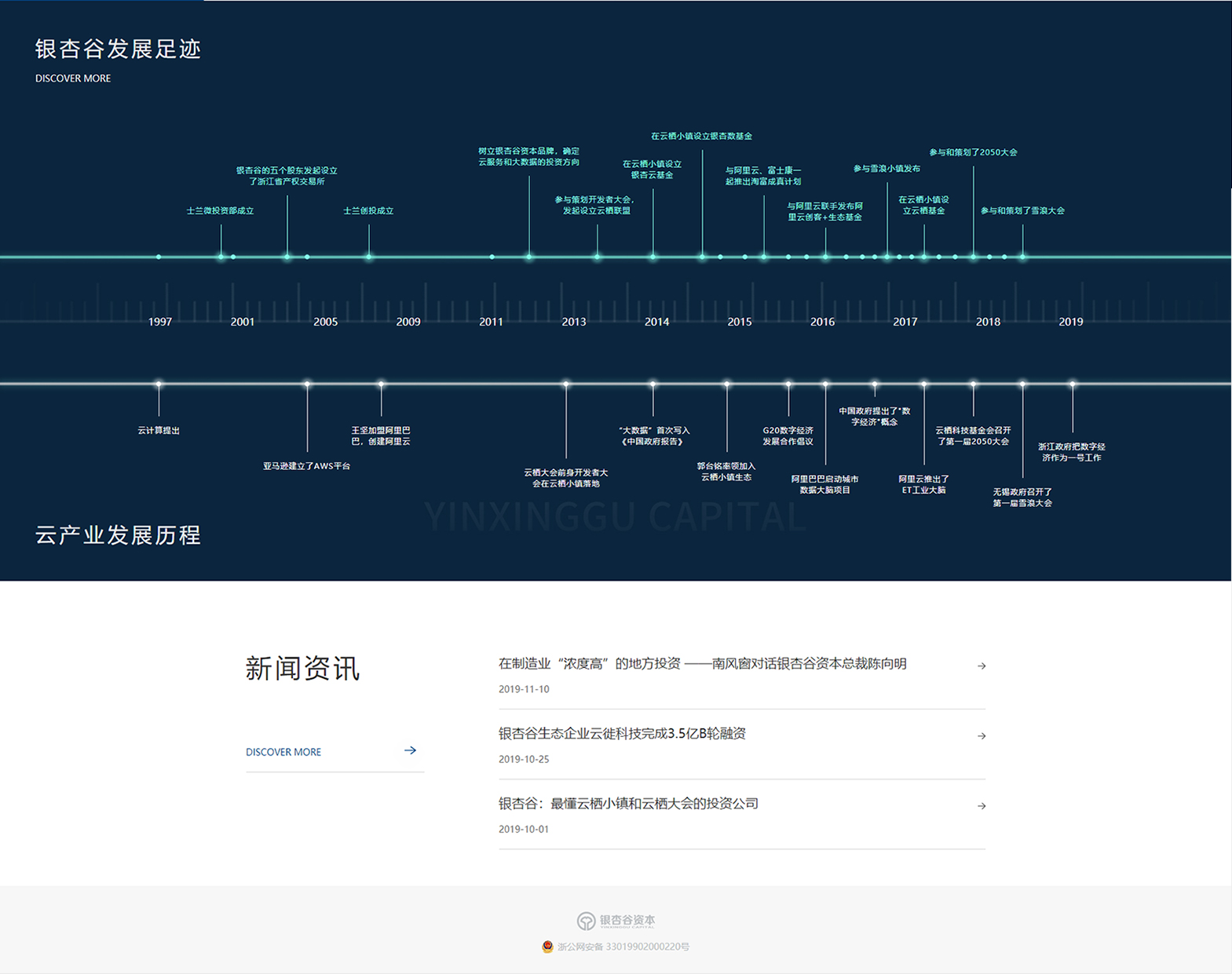Click 与阿里云、富士康一起推出淘富成真计划 label
Viewport: 1232px width, 974px height.
tap(763, 176)
